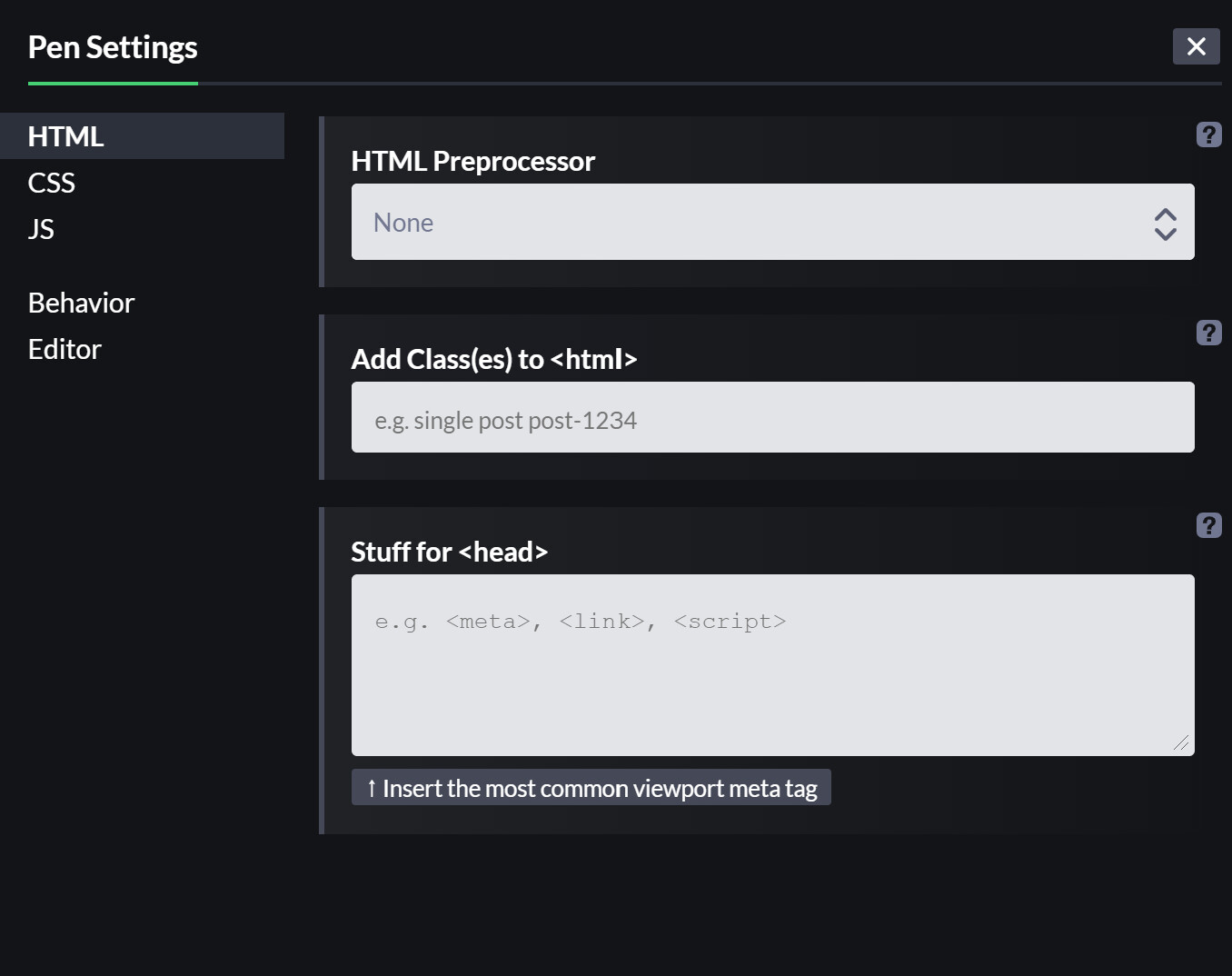The height and width of the screenshot is (976, 1232).
Task: Close the Pen Settings dialog
Action: pos(1196,46)
